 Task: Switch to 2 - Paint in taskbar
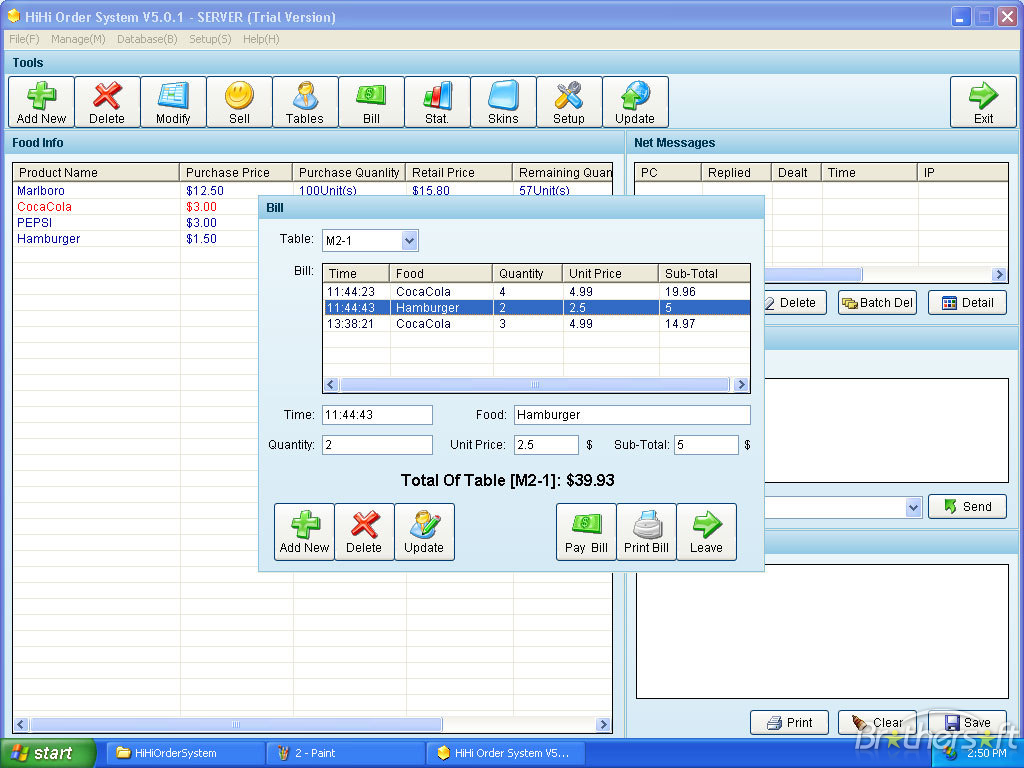click(x=345, y=753)
